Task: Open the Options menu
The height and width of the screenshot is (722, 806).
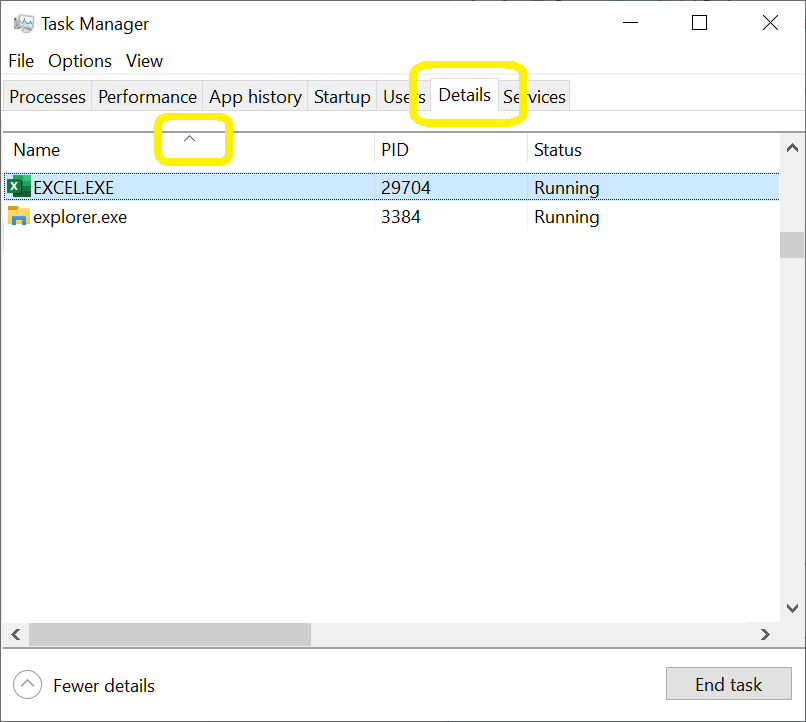Action: point(80,61)
